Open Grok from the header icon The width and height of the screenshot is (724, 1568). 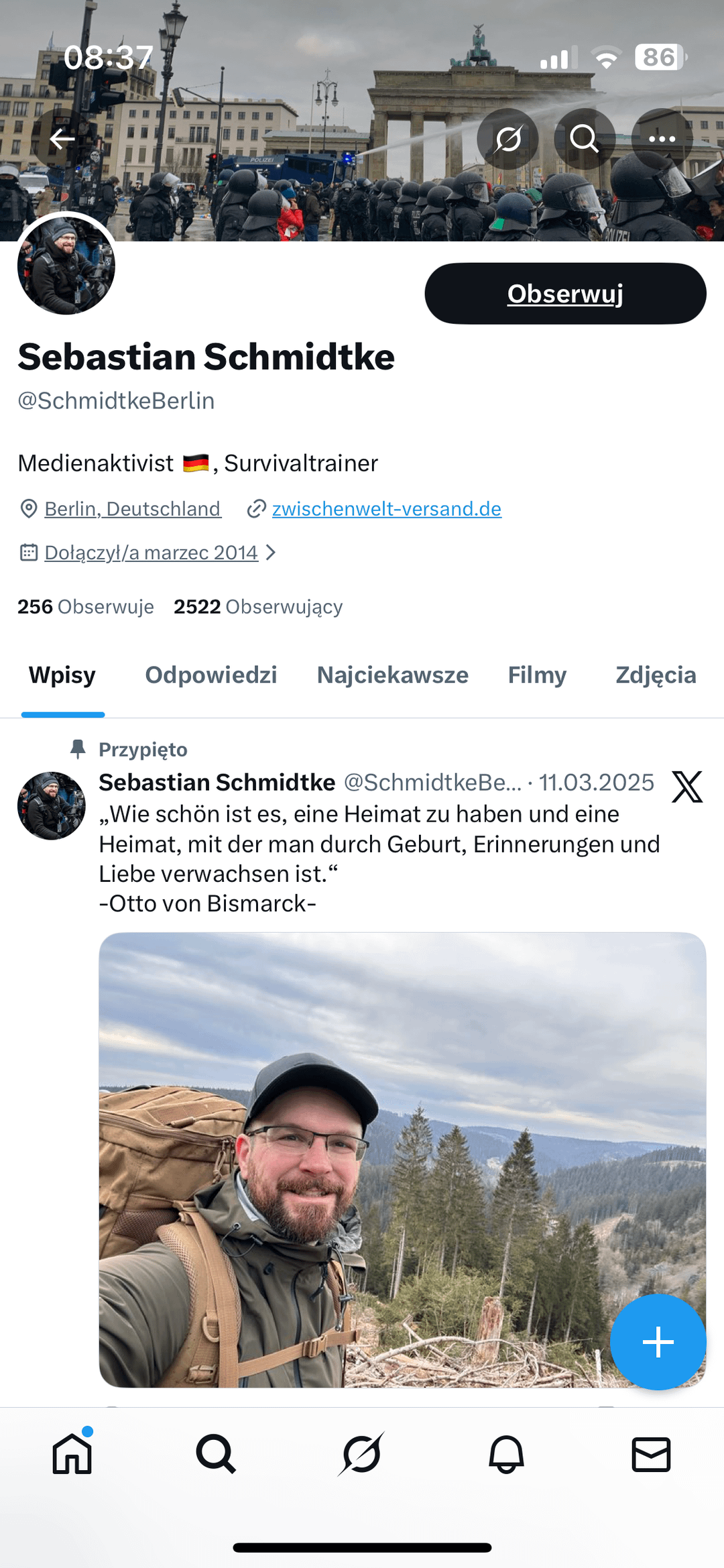(508, 139)
